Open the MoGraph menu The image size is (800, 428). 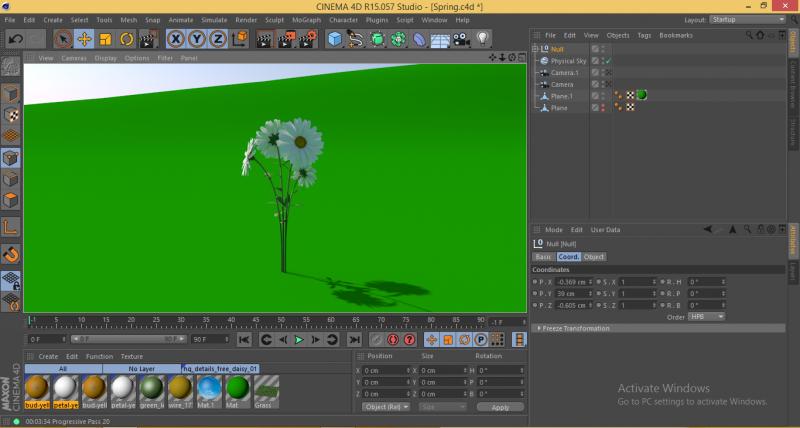click(306, 20)
